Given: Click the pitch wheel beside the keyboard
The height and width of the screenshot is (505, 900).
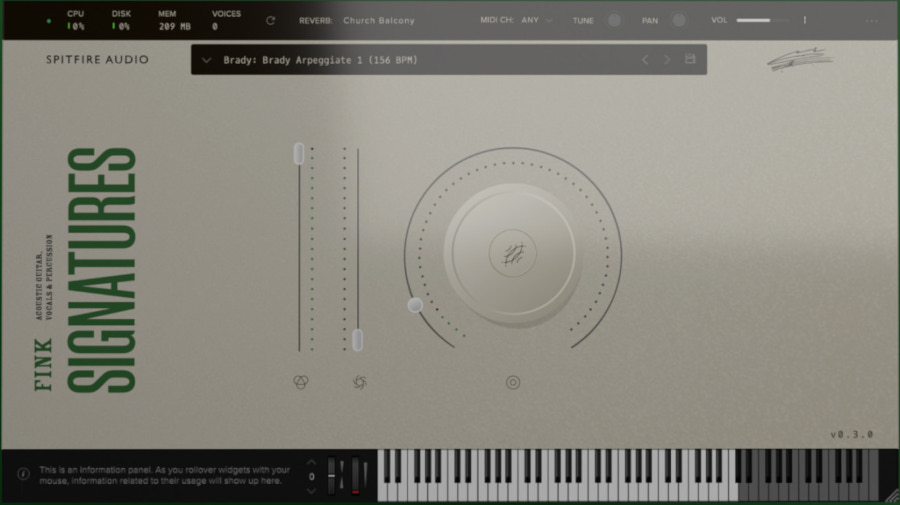Looking at the screenshot, I should 331,475.
